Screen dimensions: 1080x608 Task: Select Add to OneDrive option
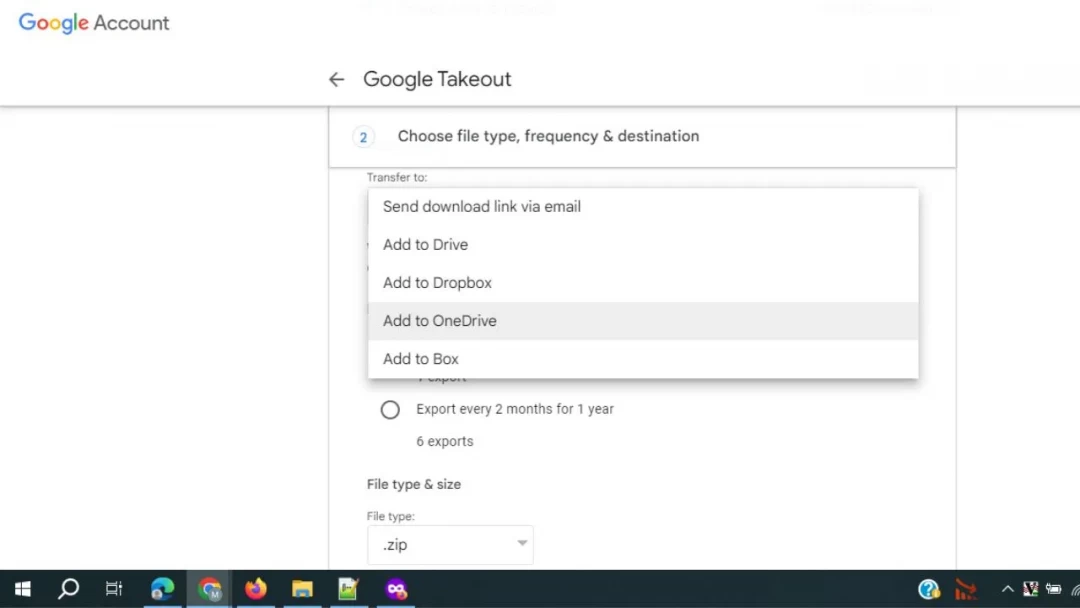point(440,320)
